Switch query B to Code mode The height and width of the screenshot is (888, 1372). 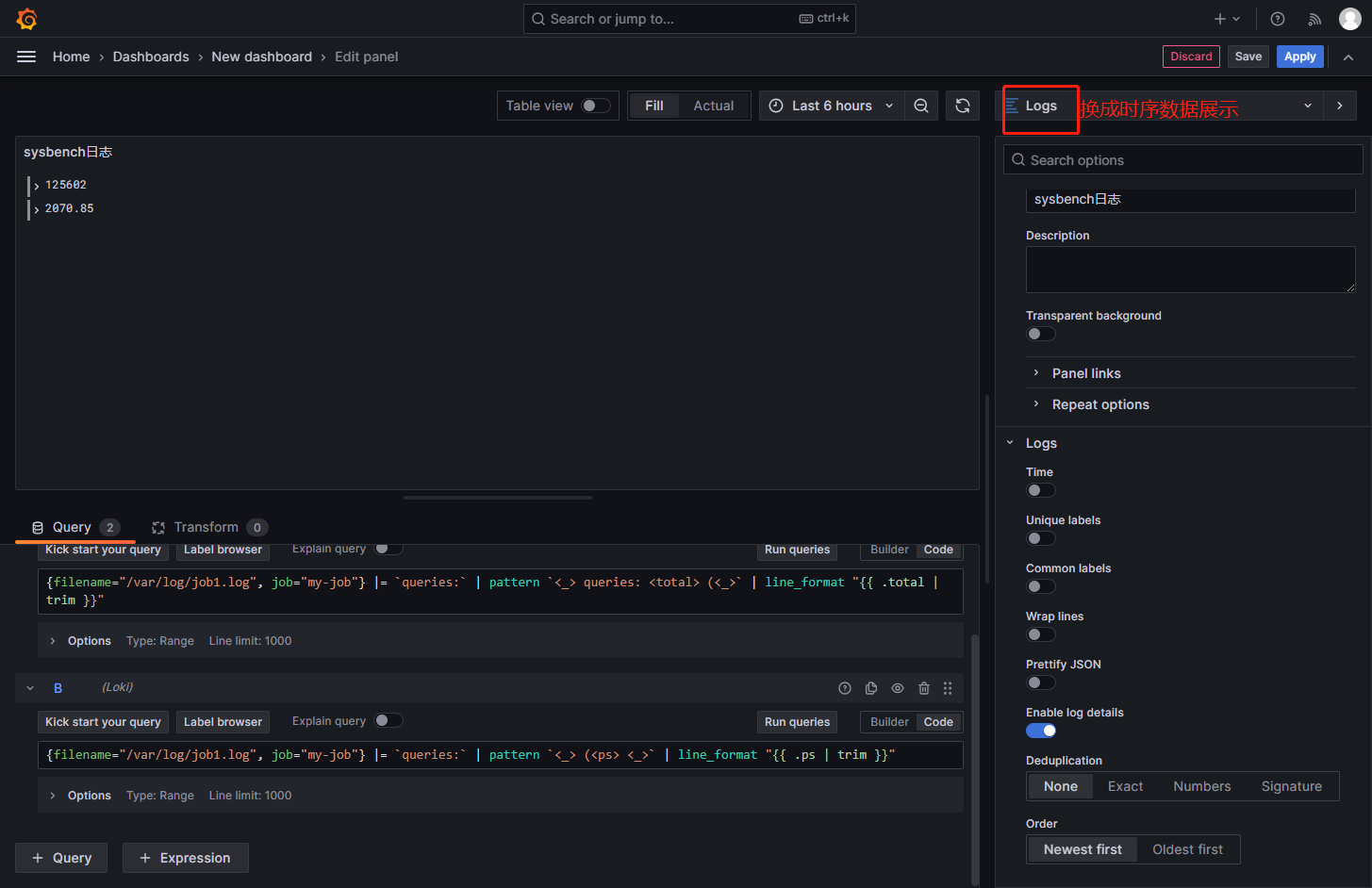point(938,722)
